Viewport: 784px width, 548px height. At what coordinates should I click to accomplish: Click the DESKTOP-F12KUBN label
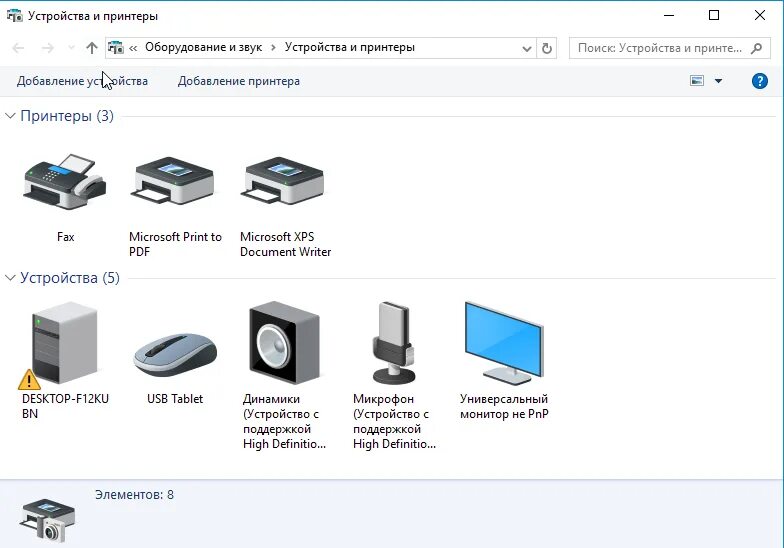pyautogui.click(x=65, y=406)
